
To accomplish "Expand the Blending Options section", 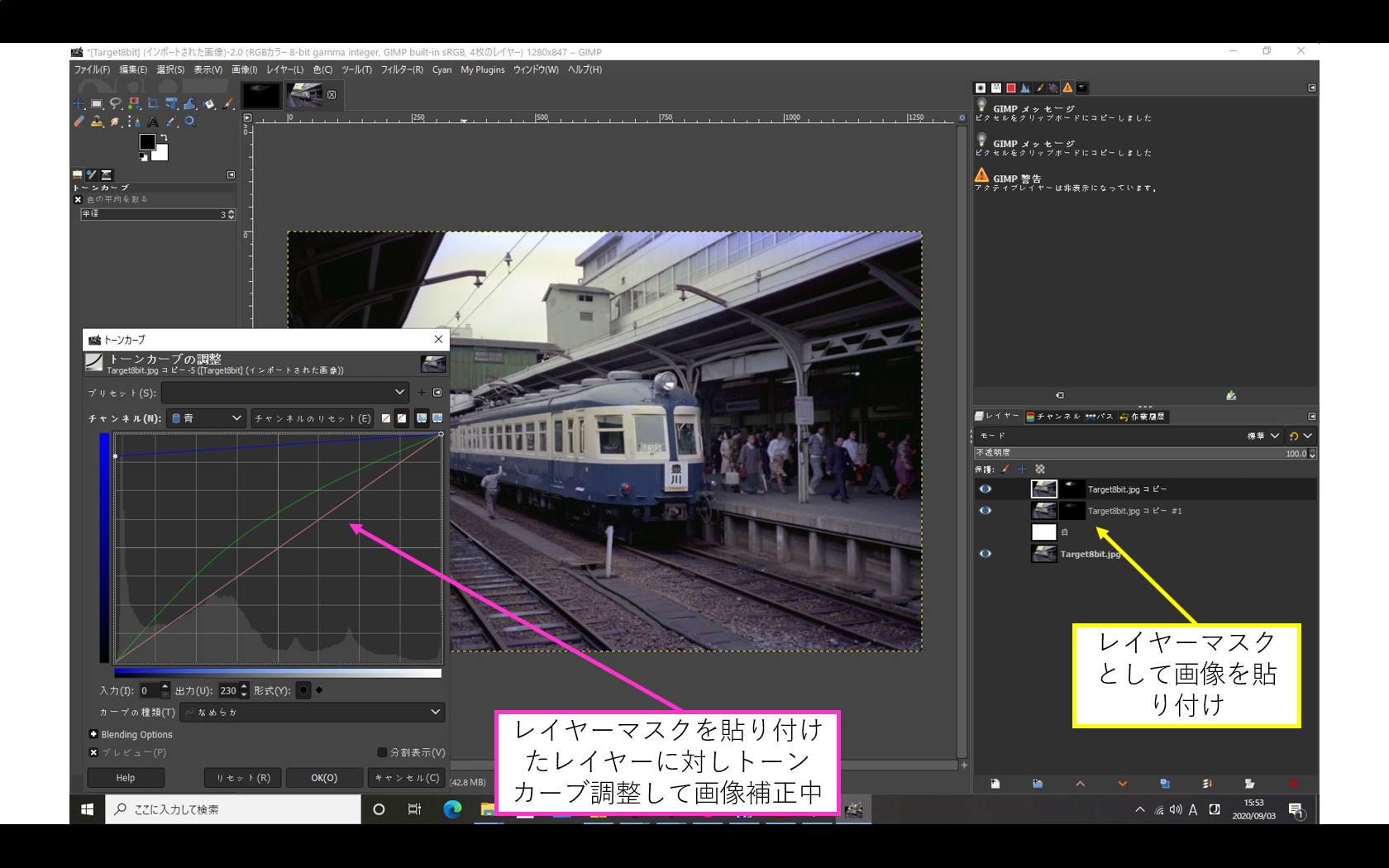I will (93, 734).
